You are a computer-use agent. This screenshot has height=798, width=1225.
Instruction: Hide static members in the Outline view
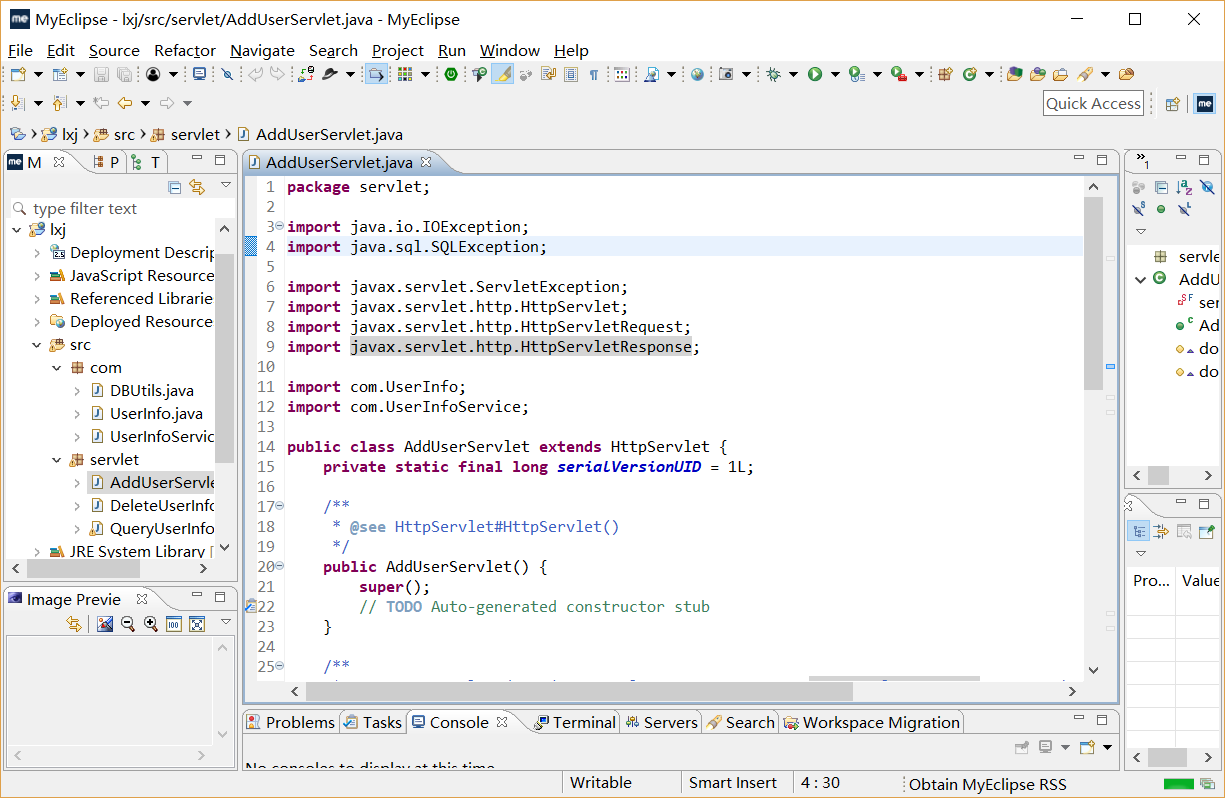point(1138,210)
